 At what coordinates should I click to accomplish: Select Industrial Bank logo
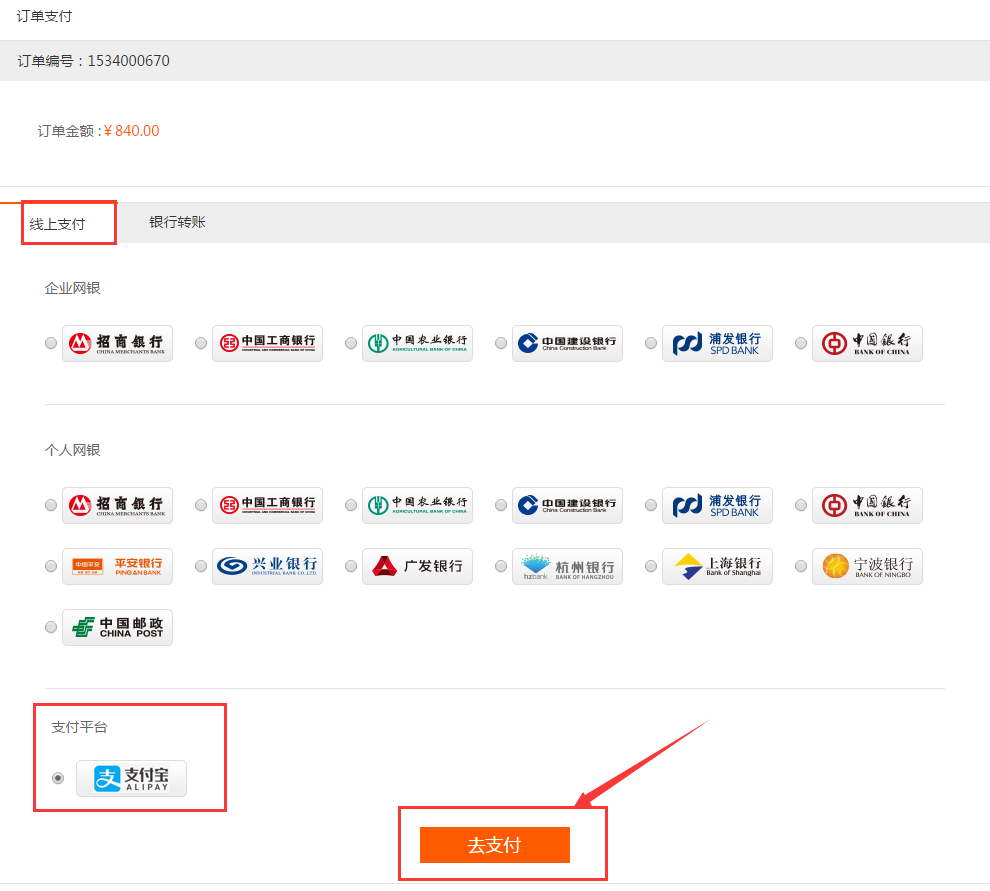coord(267,566)
